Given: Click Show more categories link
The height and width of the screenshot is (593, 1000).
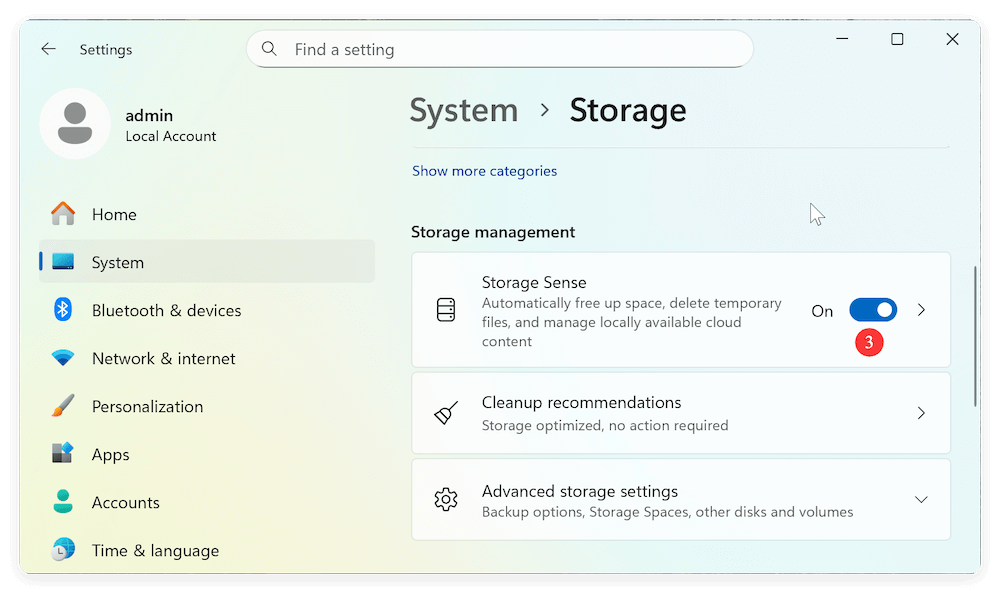Looking at the screenshot, I should (484, 171).
